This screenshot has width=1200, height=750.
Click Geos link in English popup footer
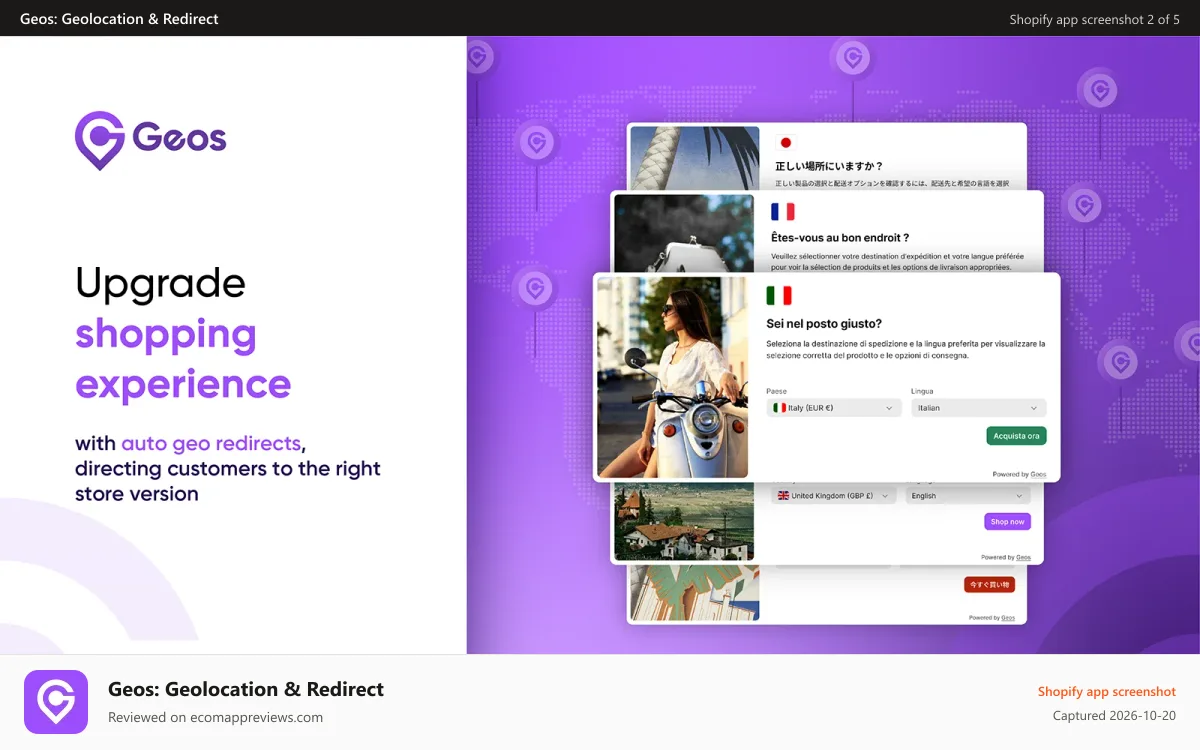tap(1023, 557)
